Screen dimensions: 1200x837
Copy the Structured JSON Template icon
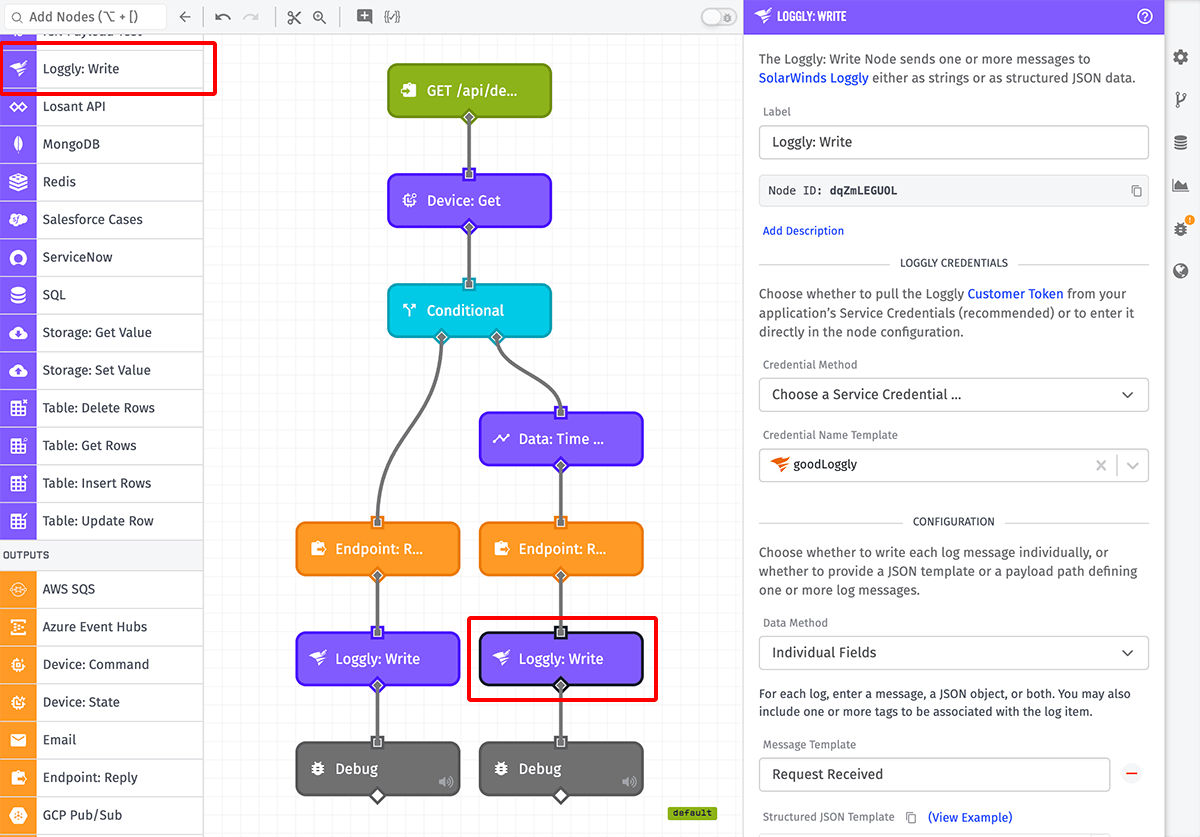click(911, 817)
